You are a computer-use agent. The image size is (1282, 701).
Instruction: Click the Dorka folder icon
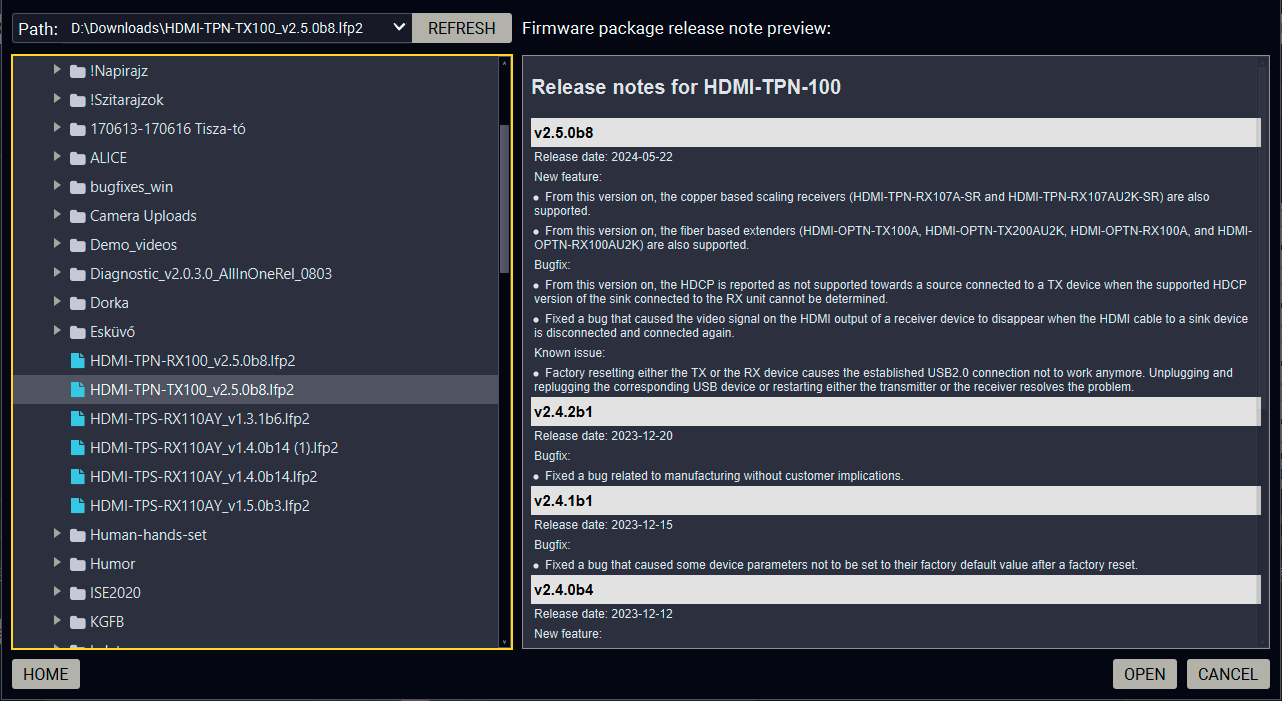(78, 303)
